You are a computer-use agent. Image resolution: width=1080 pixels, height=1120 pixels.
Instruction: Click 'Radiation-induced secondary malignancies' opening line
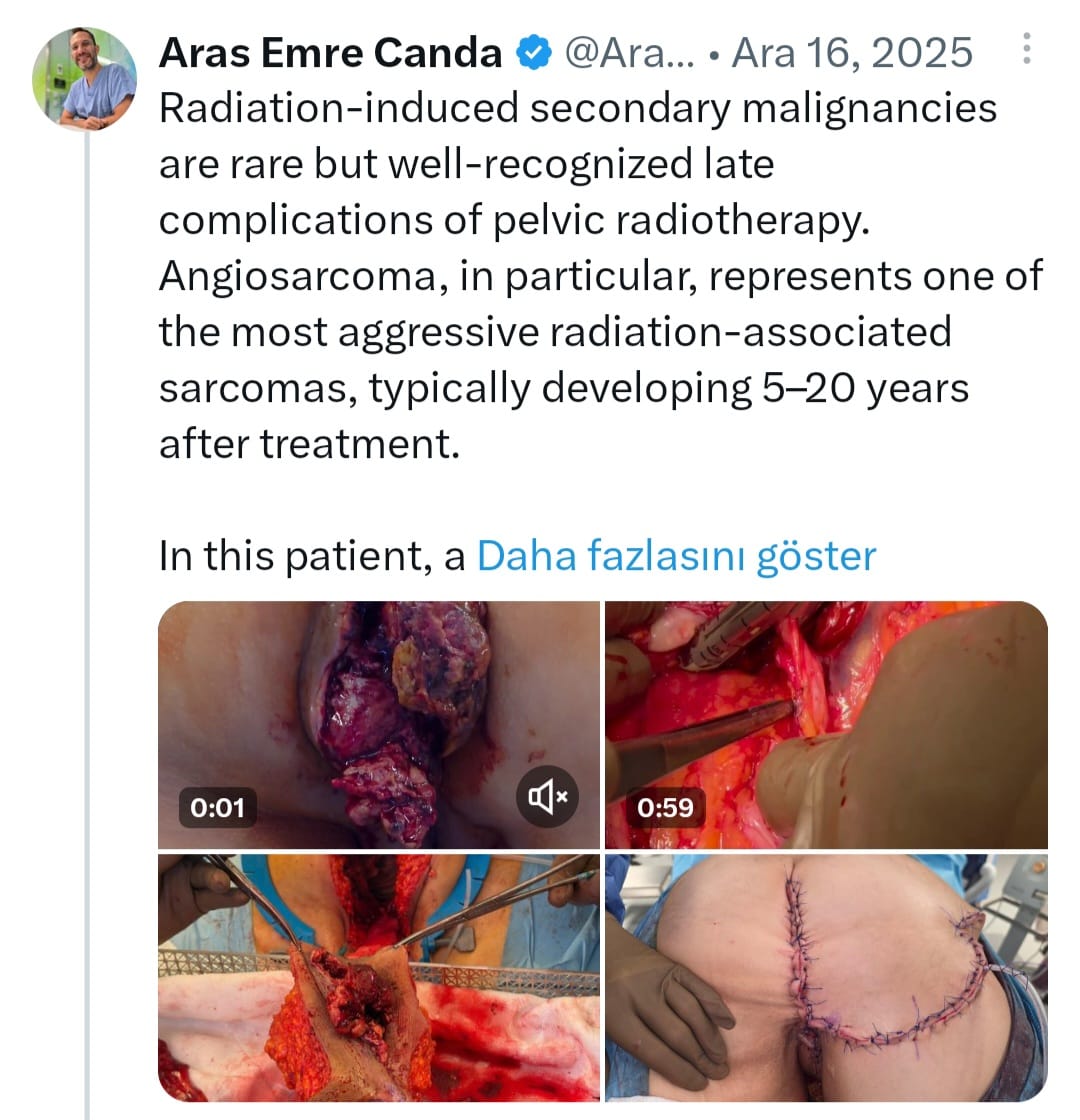point(578,109)
